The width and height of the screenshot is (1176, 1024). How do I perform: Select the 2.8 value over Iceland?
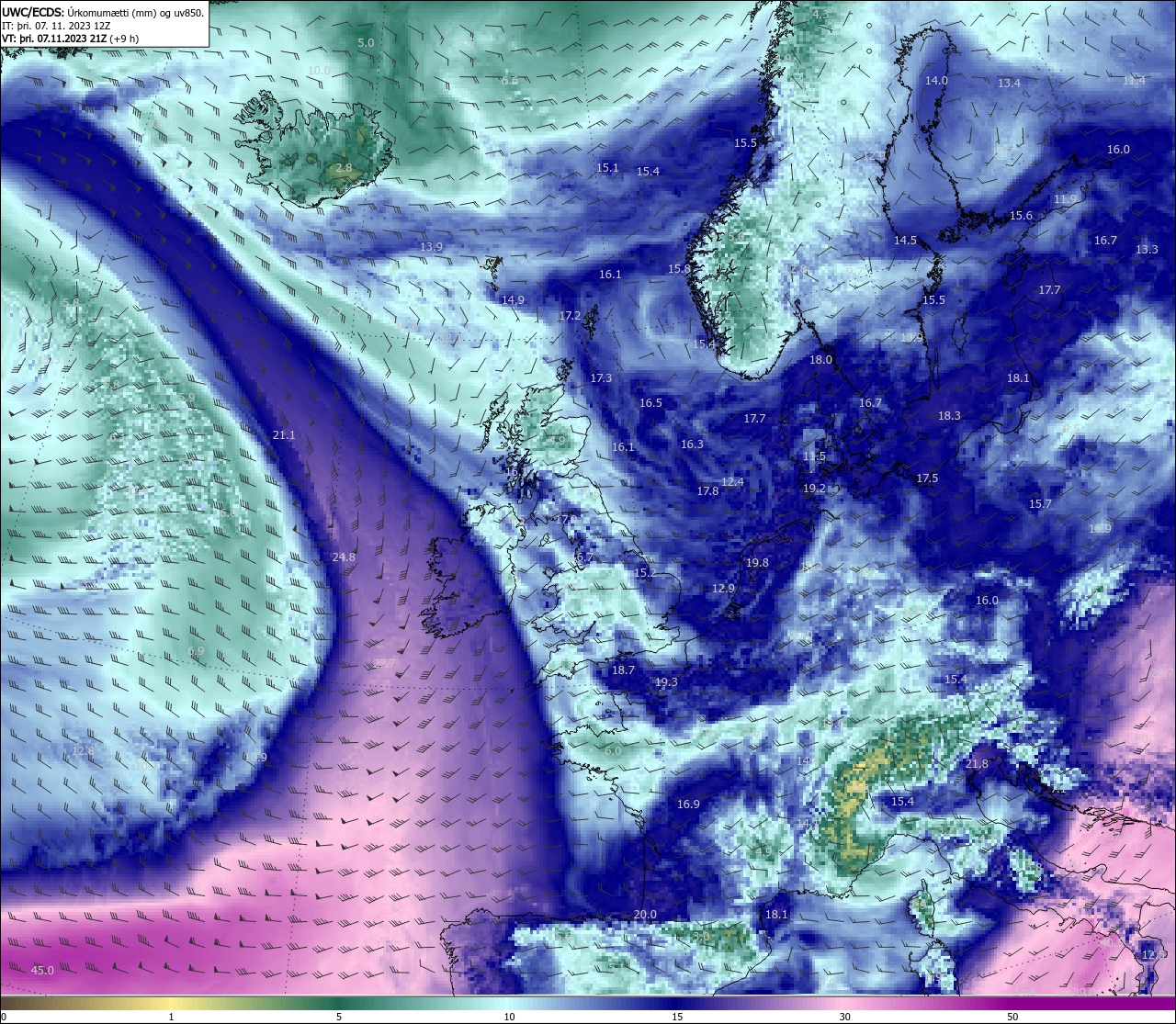(x=344, y=168)
